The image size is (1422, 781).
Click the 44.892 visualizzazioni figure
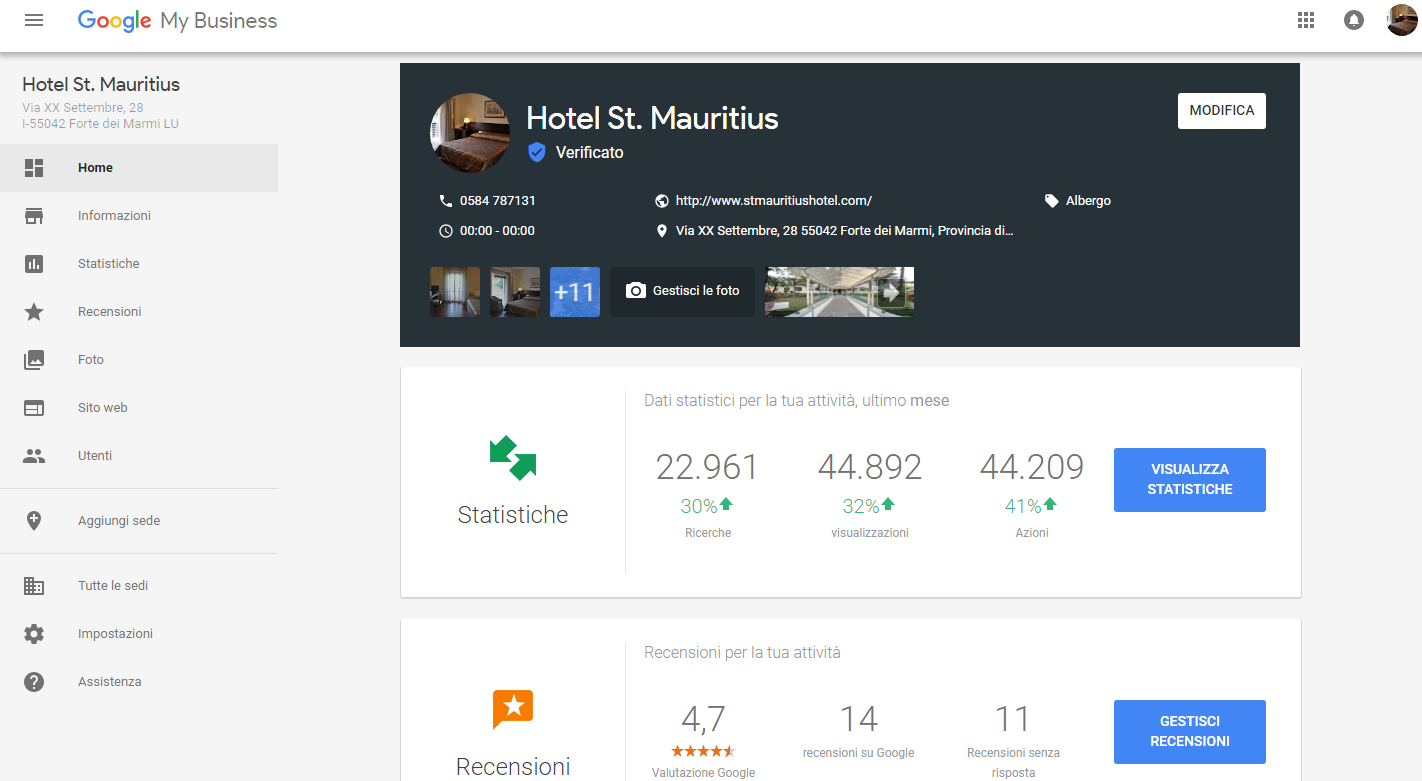[870, 467]
